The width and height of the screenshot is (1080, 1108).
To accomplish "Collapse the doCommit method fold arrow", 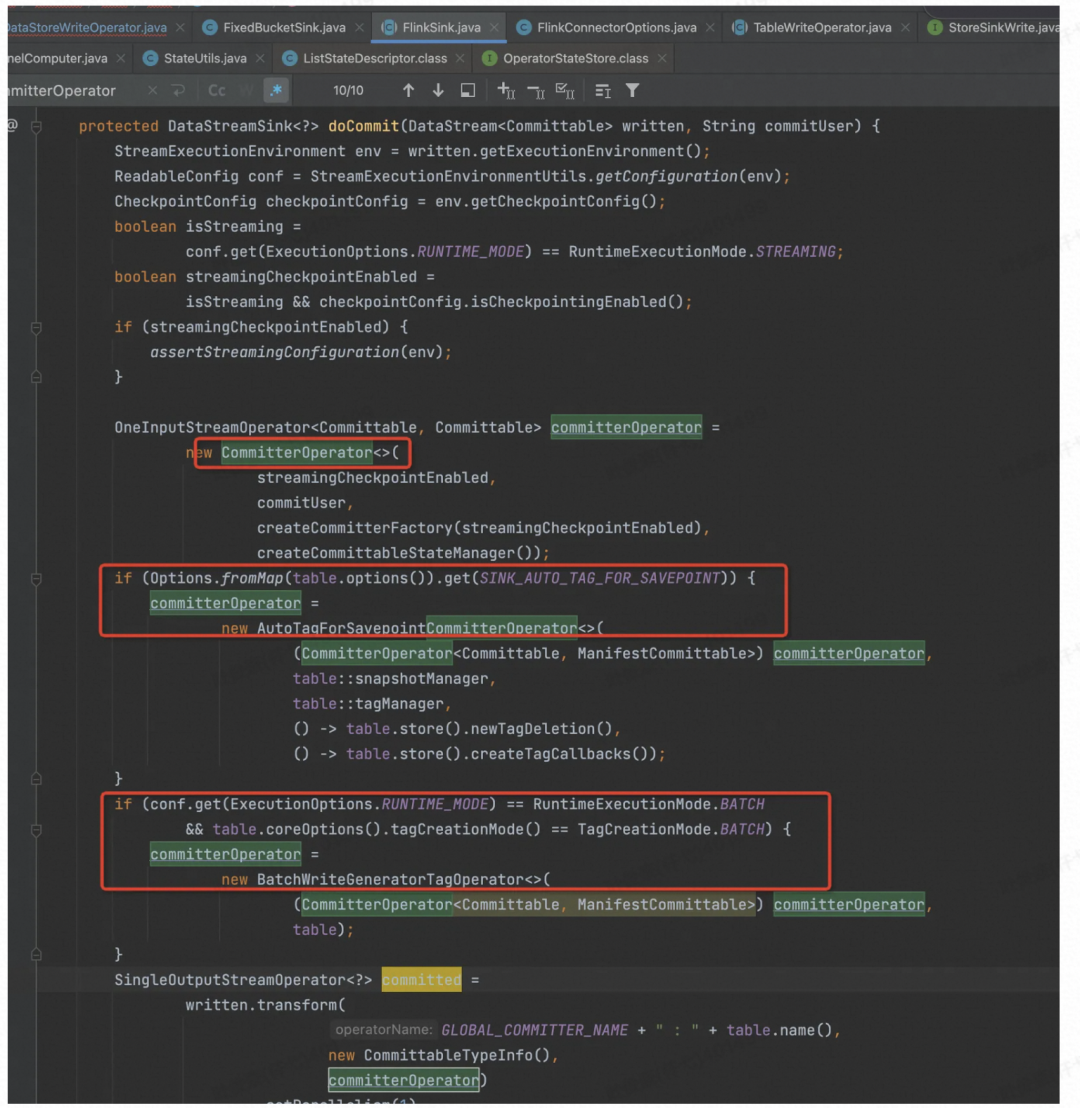I will click(x=35, y=126).
